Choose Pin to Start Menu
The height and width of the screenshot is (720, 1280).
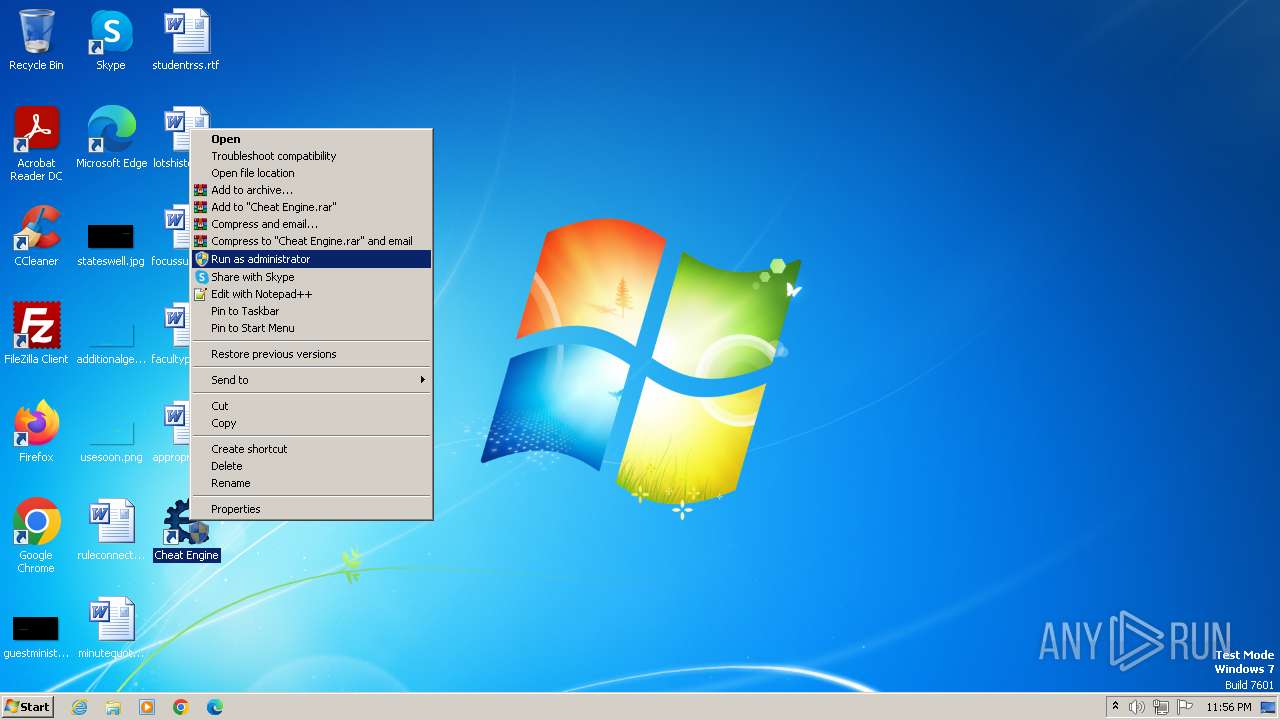coord(311,328)
